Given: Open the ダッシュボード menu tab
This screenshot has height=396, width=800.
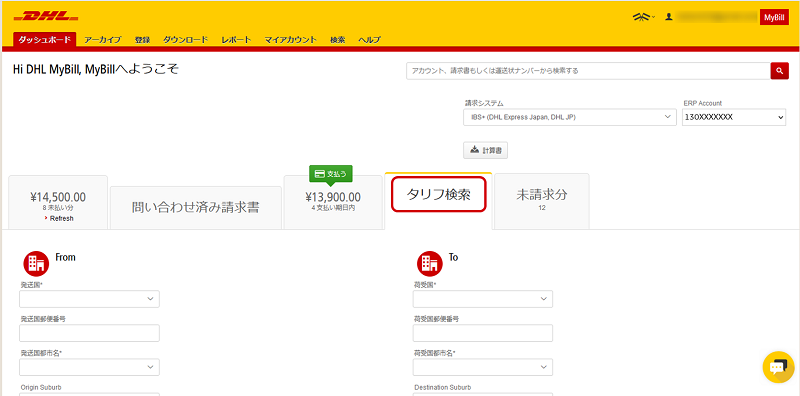Looking at the screenshot, I should [44, 39].
